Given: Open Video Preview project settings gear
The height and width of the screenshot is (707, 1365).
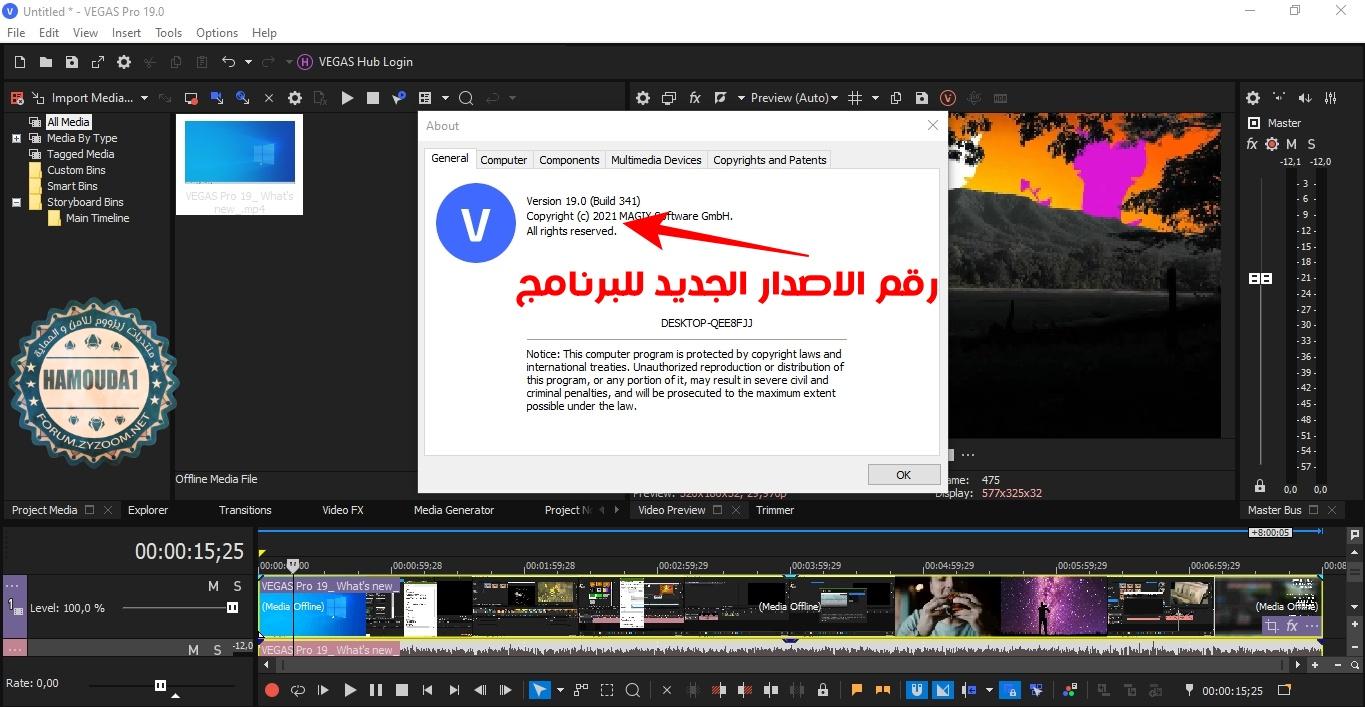Looking at the screenshot, I should [x=643, y=98].
